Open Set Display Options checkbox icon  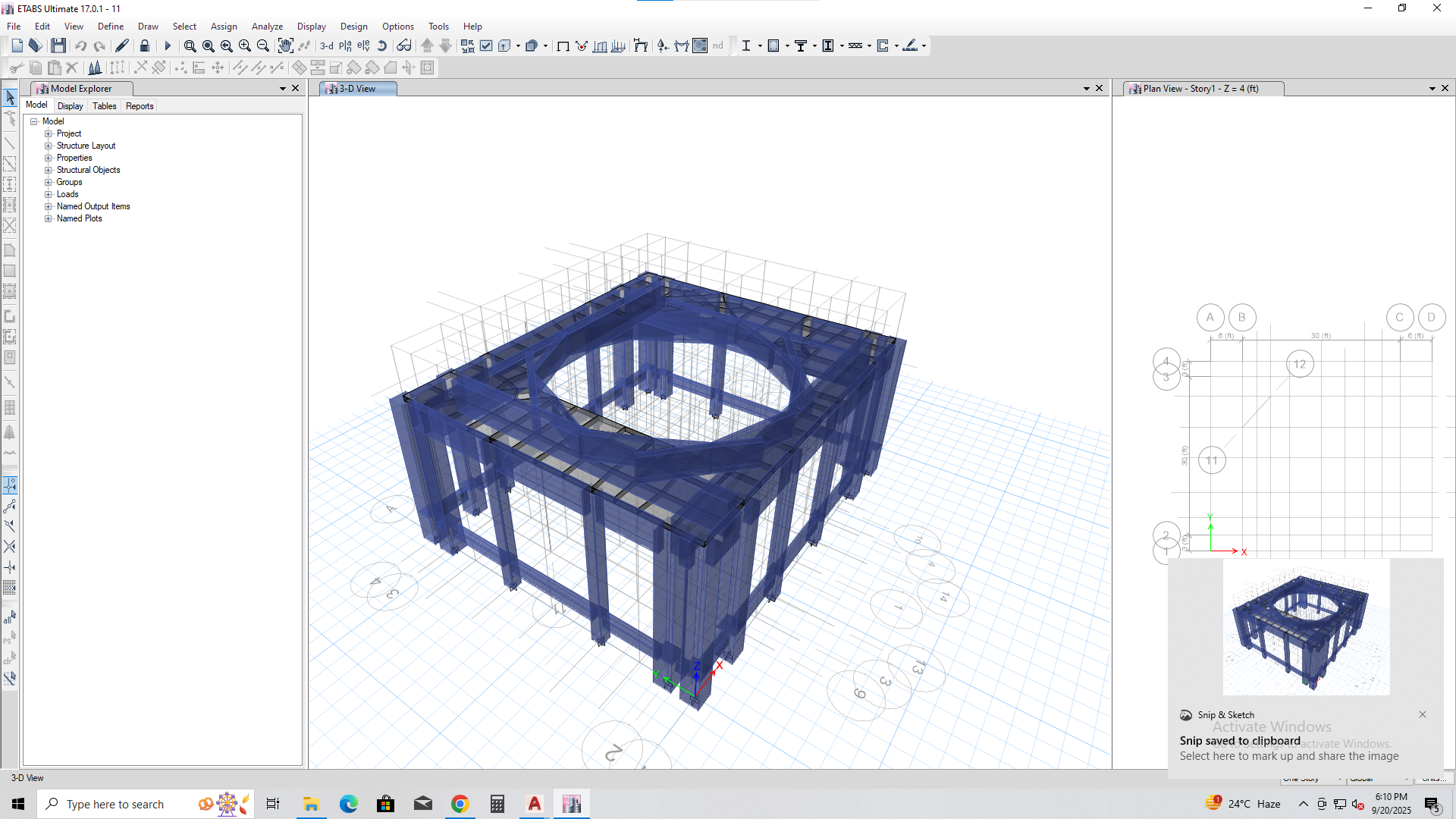(x=486, y=46)
